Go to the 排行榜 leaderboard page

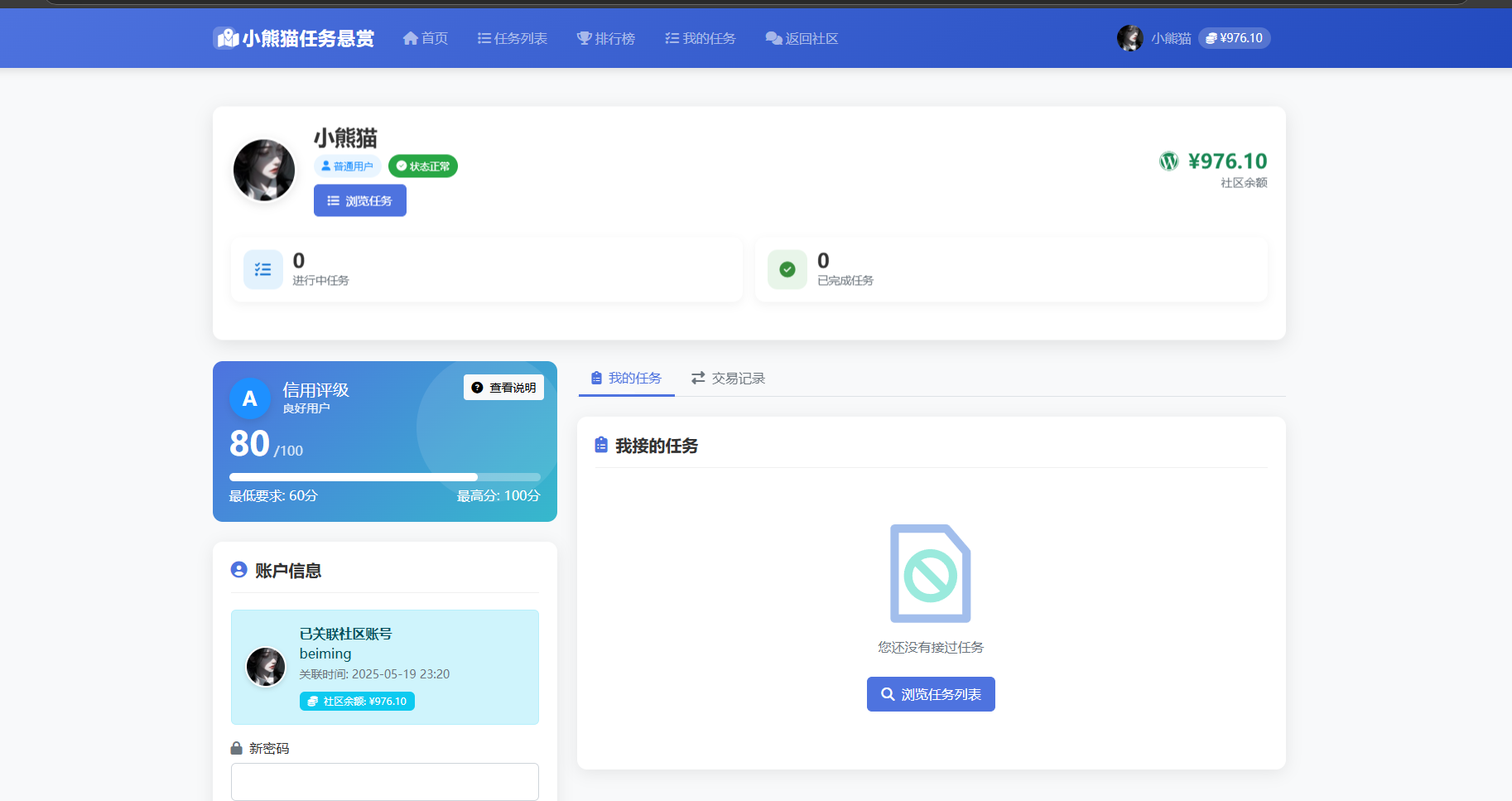click(x=606, y=38)
